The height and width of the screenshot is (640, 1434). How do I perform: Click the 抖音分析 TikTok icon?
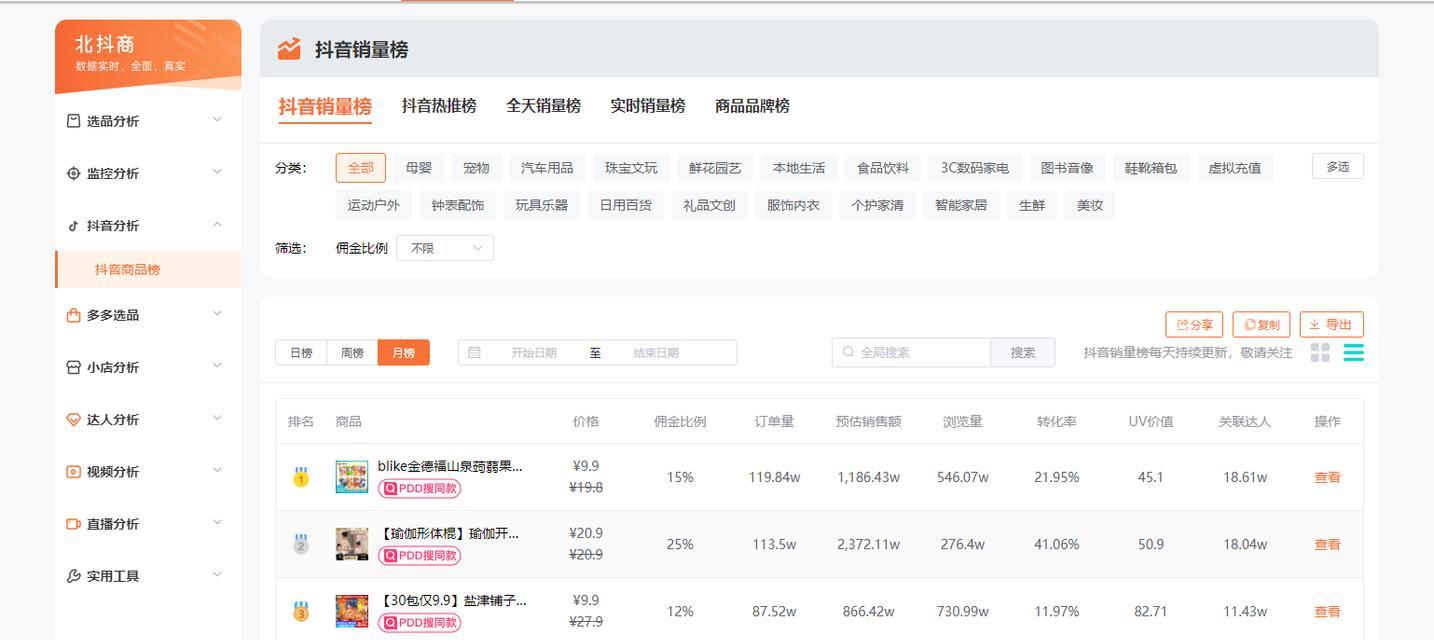(x=73, y=226)
